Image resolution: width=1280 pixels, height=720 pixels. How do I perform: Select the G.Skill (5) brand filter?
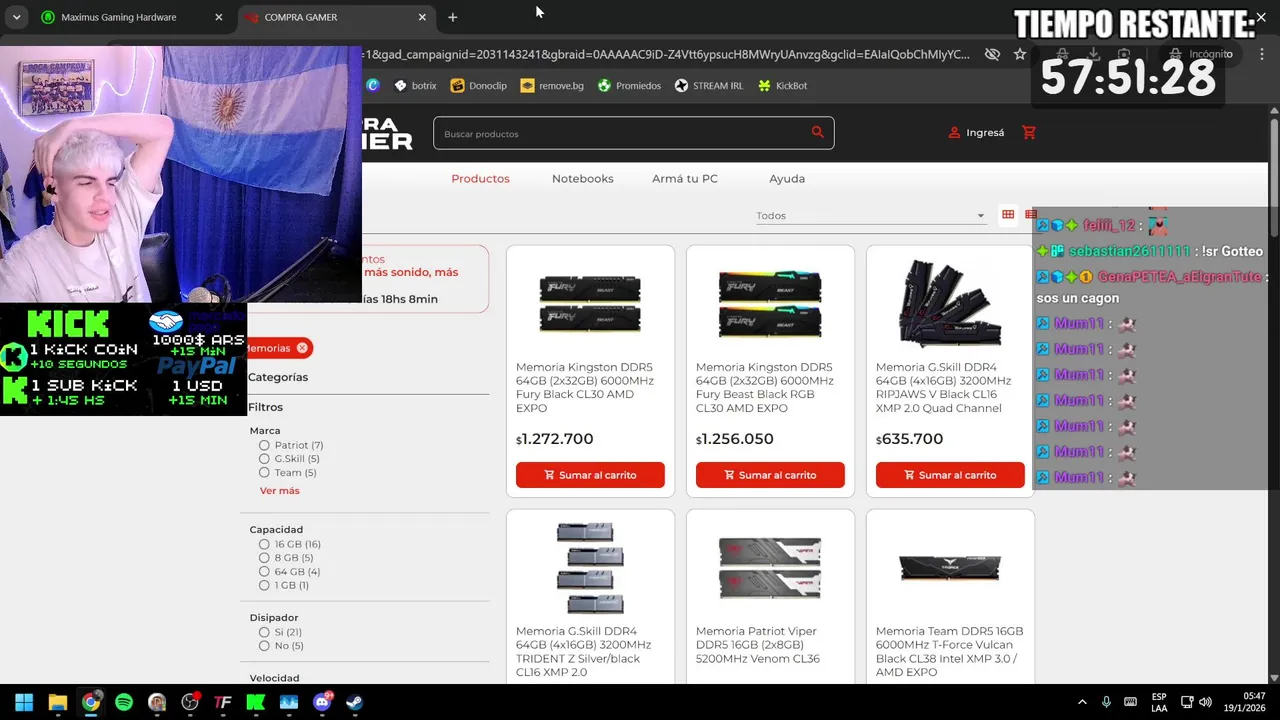click(264, 459)
